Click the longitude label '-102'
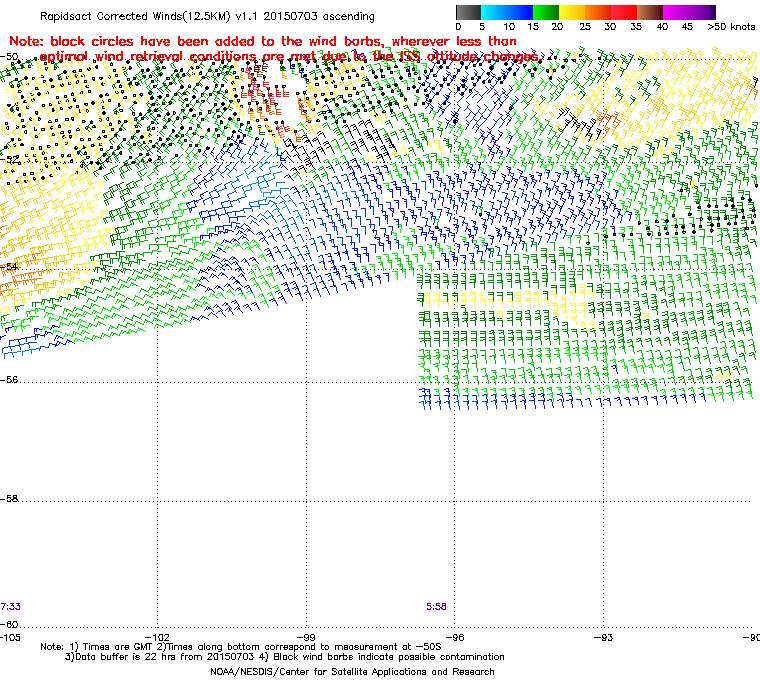Image resolution: width=760 pixels, height=688 pixels. pyautogui.click(x=158, y=638)
